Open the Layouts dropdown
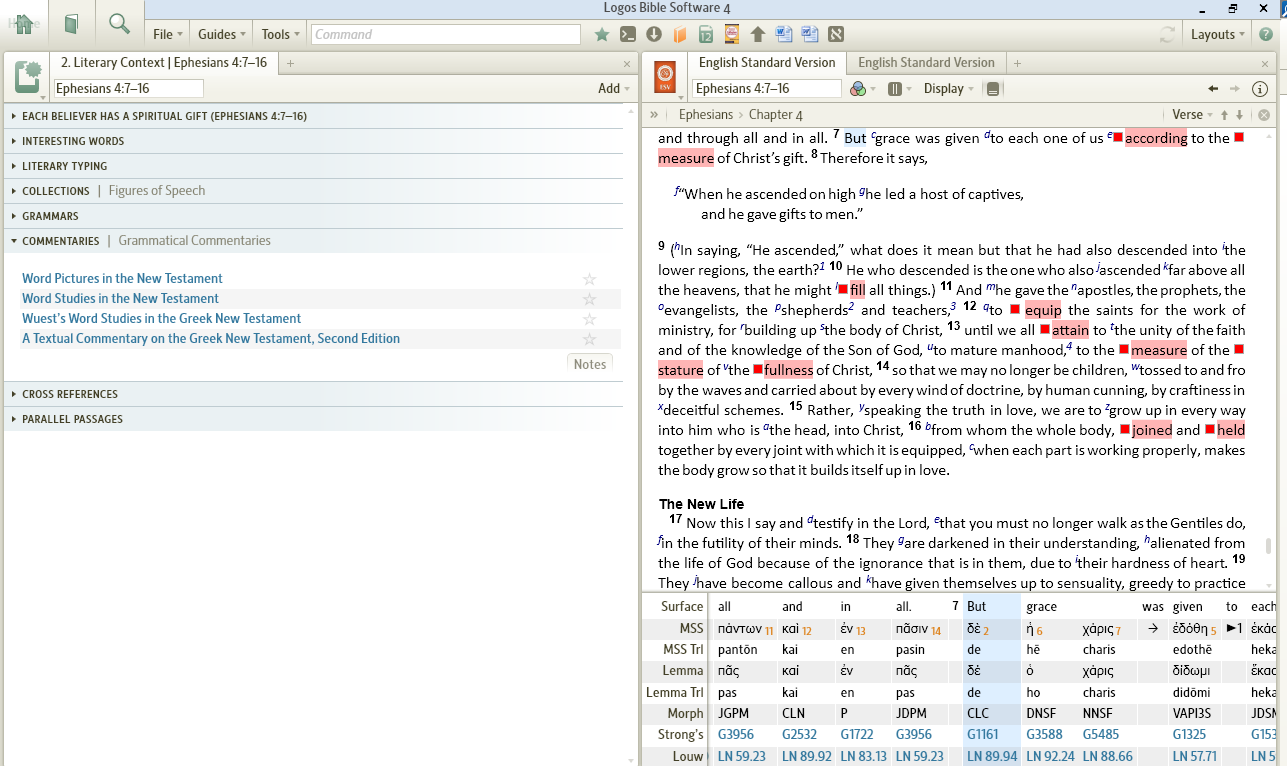The width and height of the screenshot is (1287, 766). [1218, 35]
